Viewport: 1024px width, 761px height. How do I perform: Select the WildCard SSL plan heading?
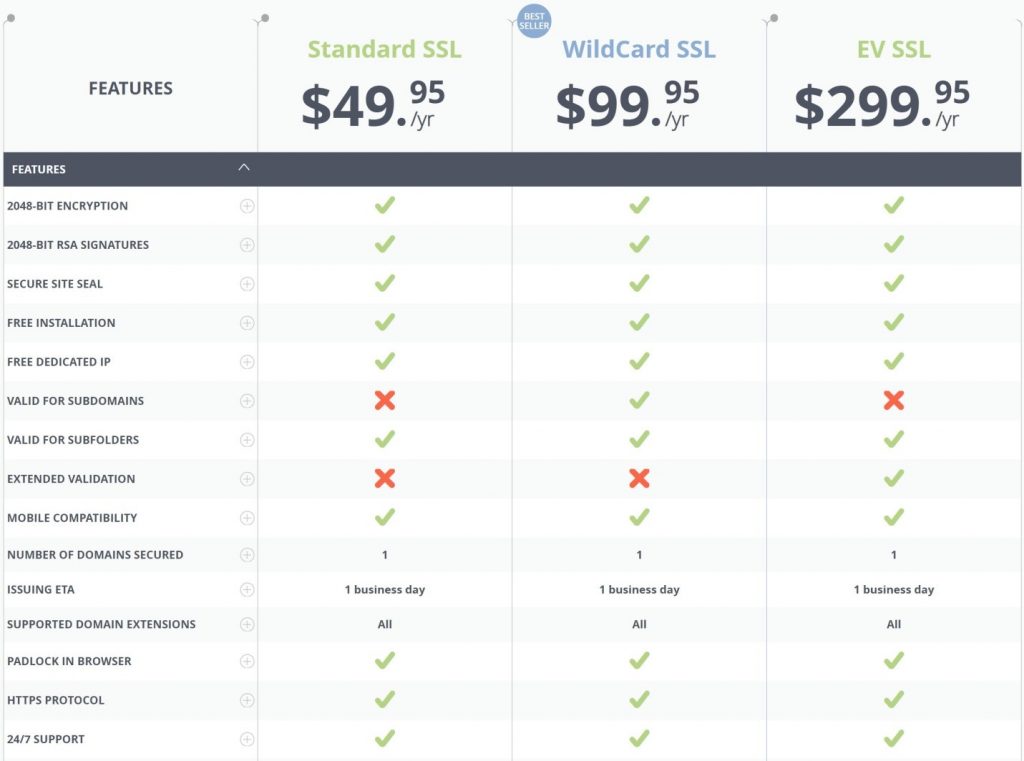[639, 50]
